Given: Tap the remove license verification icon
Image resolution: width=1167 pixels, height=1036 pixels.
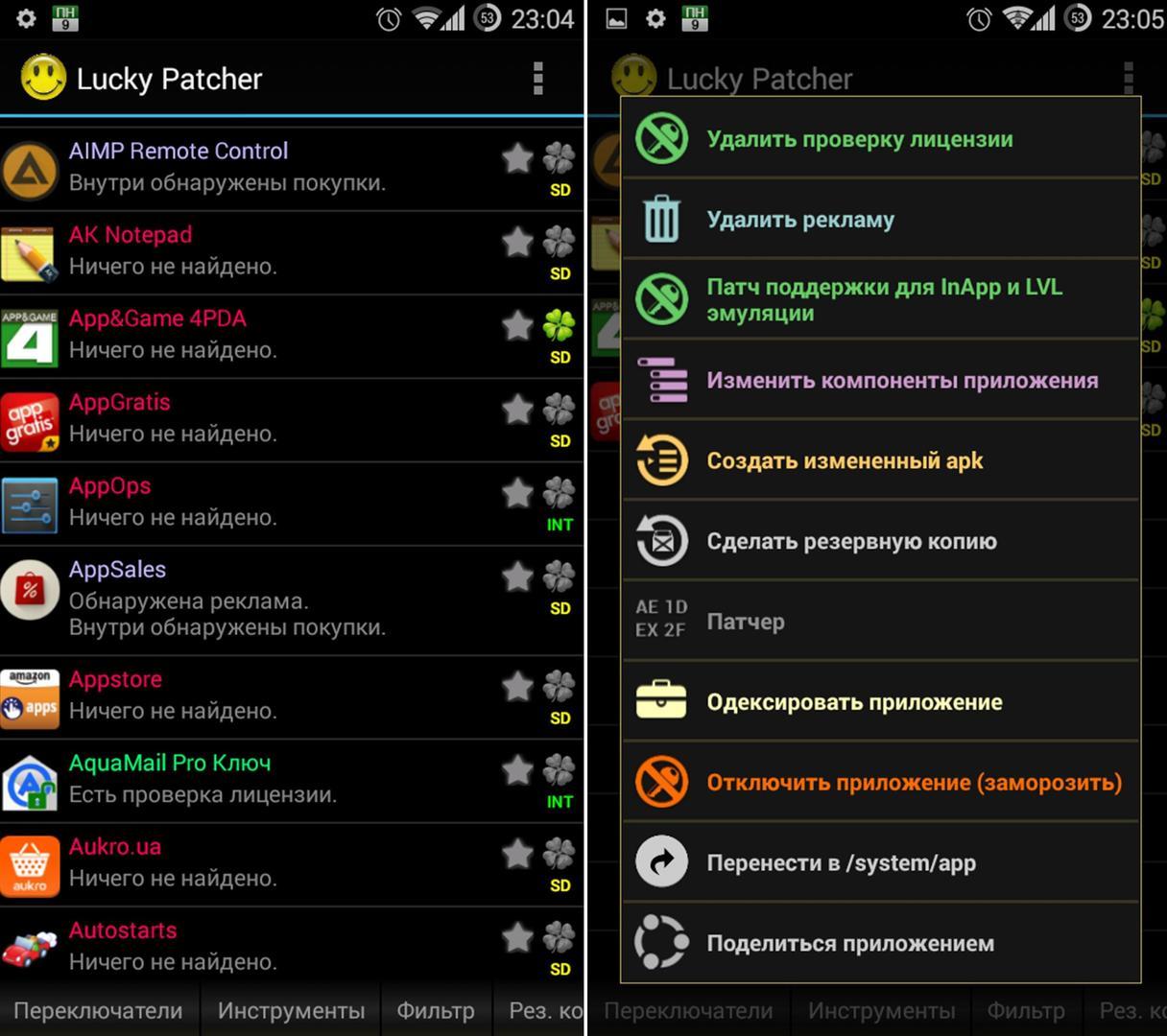Looking at the screenshot, I should [x=661, y=138].
